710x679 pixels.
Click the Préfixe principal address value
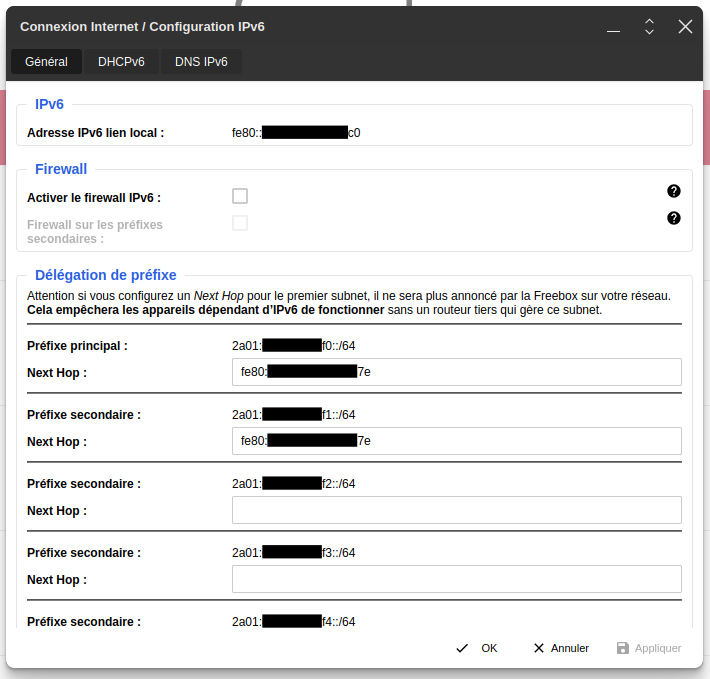[x=293, y=346]
